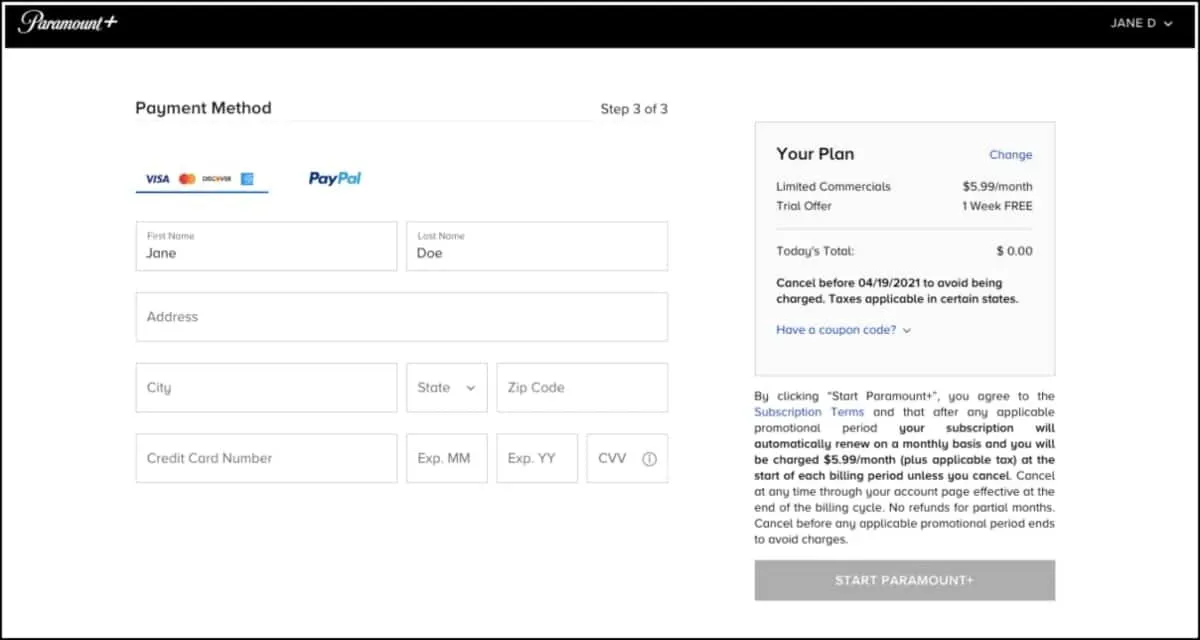Open the State dropdown

coord(446,387)
